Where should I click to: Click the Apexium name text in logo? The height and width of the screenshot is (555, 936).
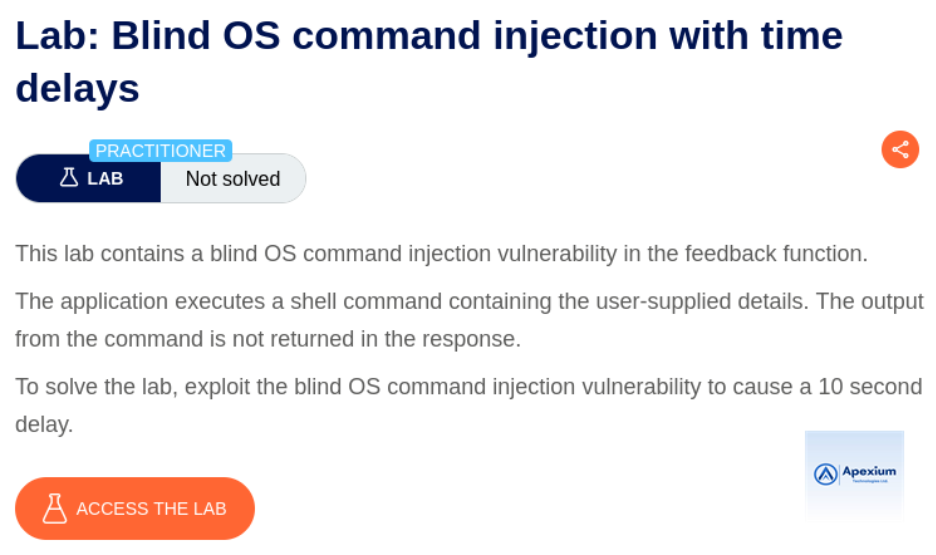click(869, 471)
